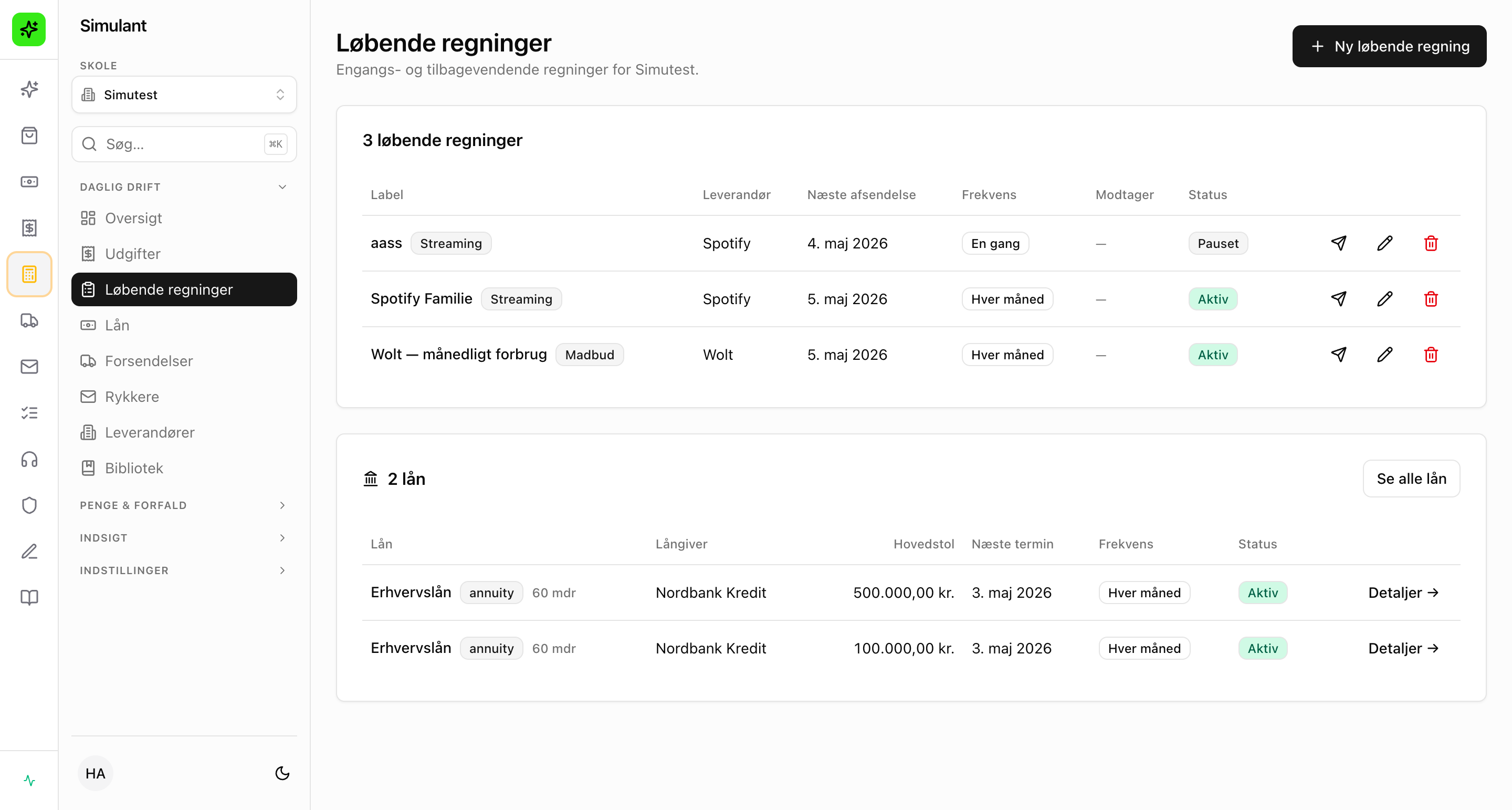This screenshot has height=810, width=1512.
Task: Edit the aass bill
Action: tap(1384, 243)
